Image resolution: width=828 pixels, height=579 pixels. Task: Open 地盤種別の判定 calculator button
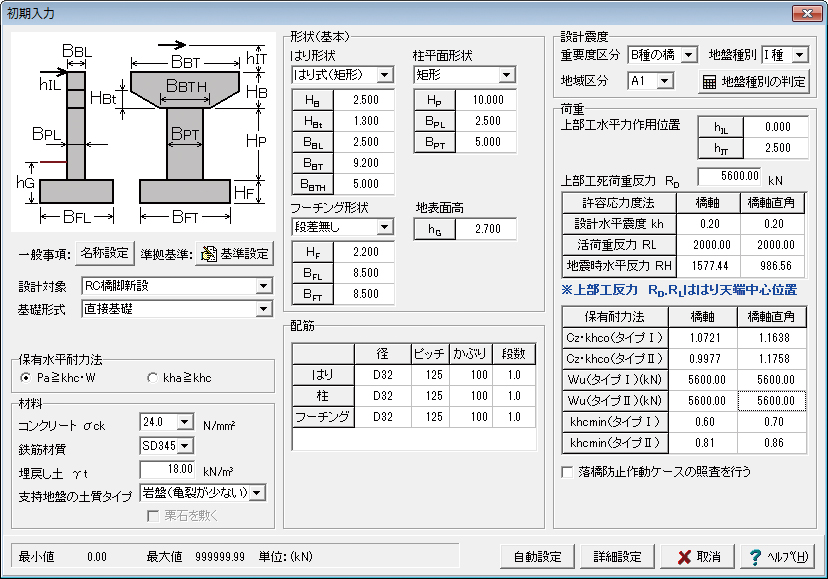(x=754, y=82)
